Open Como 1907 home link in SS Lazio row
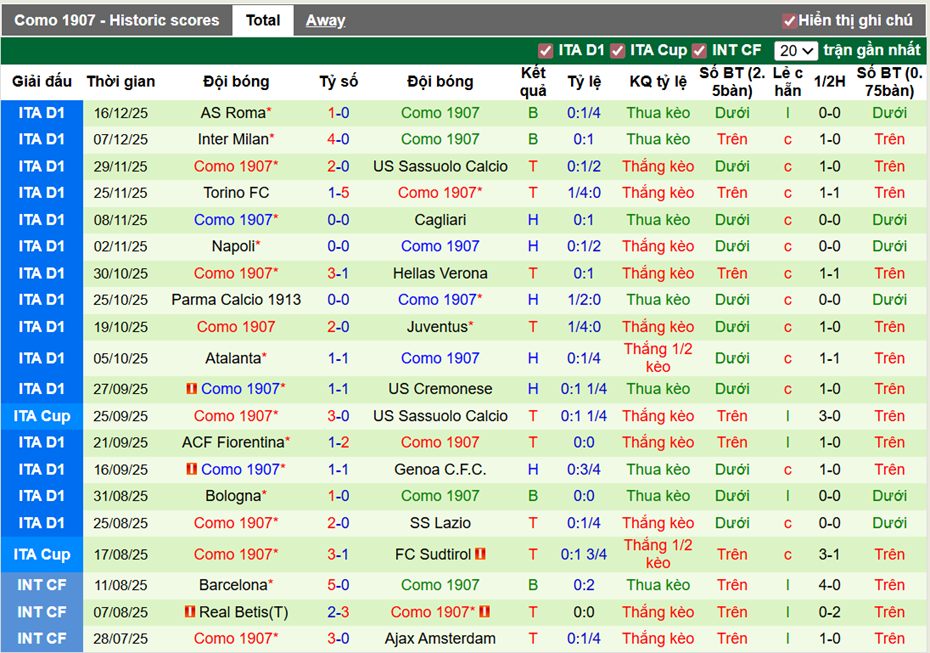The image size is (930, 653). (x=233, y=523)
